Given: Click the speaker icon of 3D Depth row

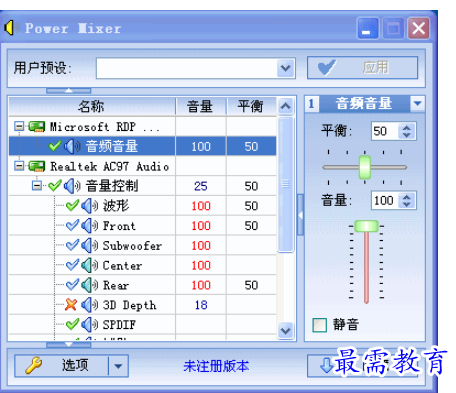Looking at the screenshot, I should pos(89,305).
